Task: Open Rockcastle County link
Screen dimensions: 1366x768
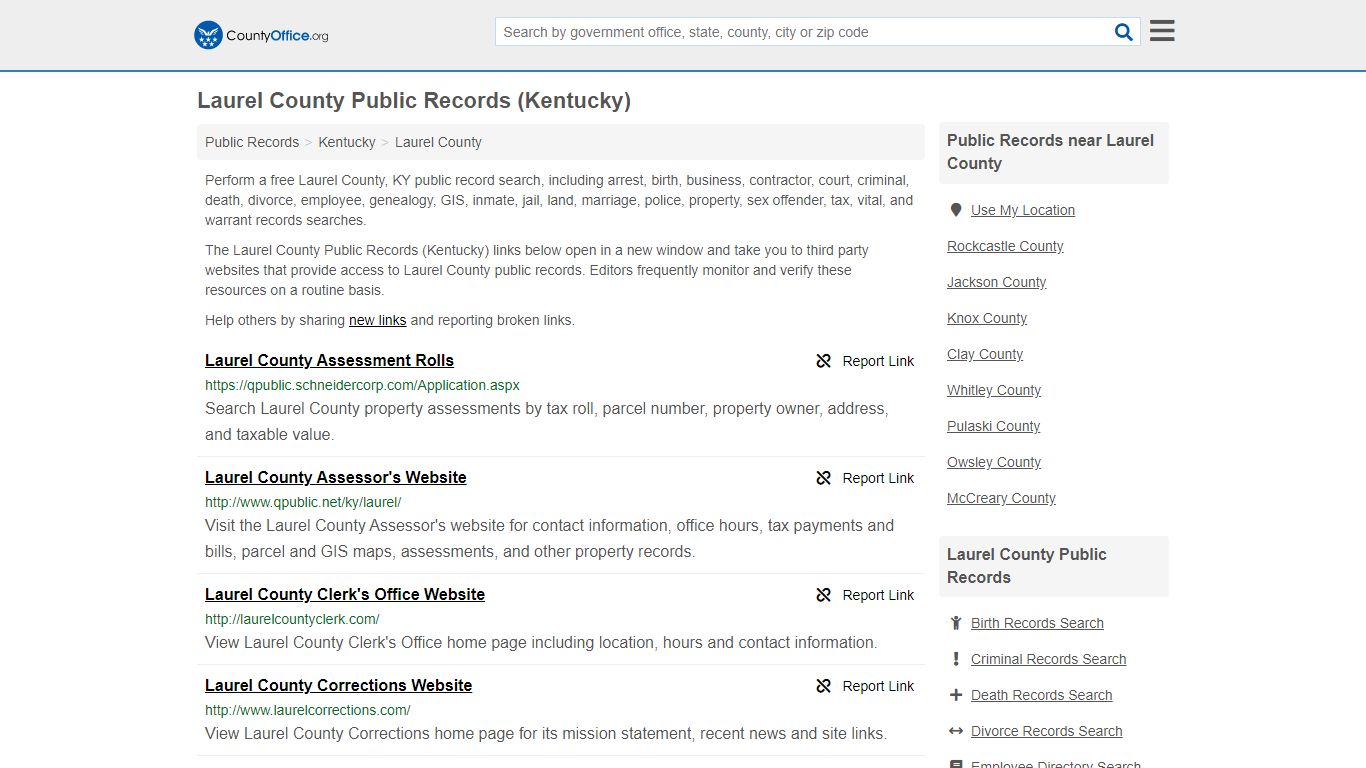Action: pos(1005,246)
